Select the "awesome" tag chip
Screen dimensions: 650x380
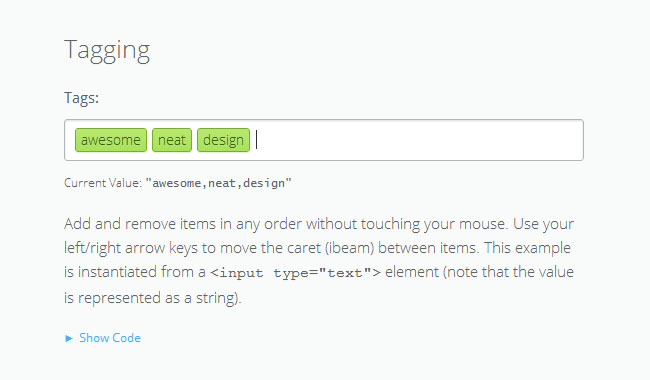tap(111, 140)
